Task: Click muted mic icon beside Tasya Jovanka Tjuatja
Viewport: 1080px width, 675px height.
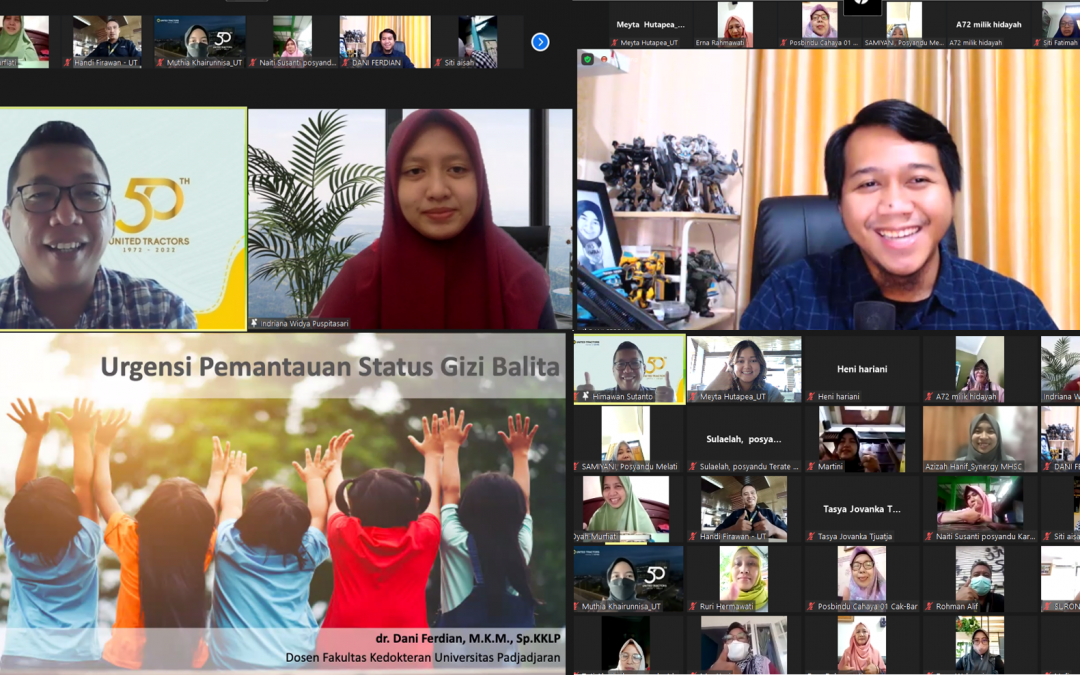Action: tap(811, 537)
